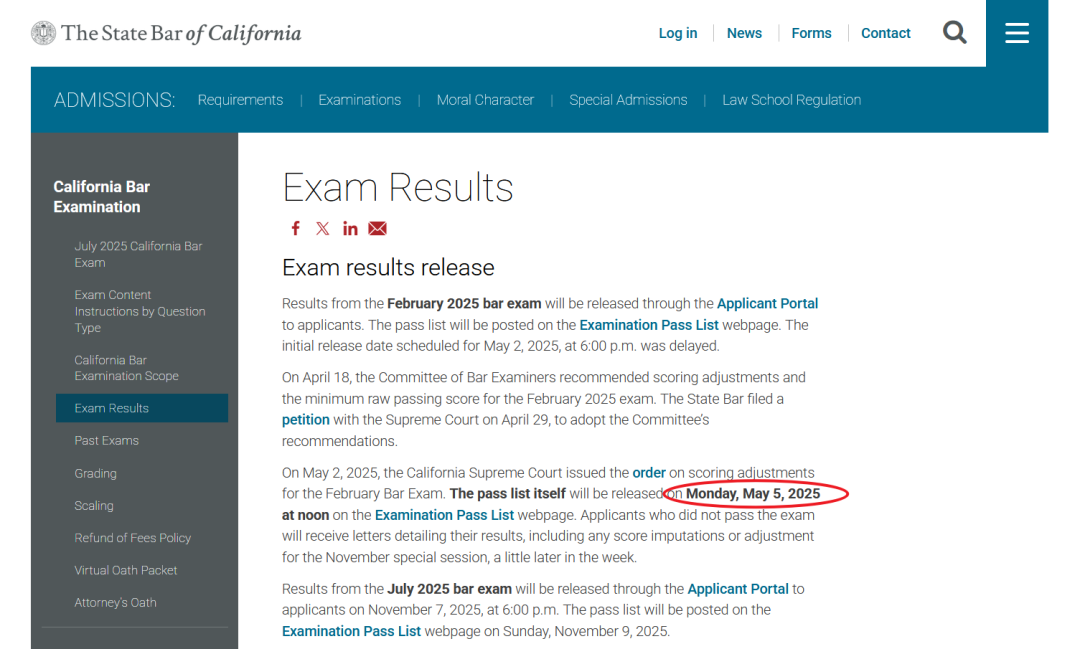Open California Bar Examination sidebar heading
This screenshot has height=649, width=1080.
click(x=101, y=197)
